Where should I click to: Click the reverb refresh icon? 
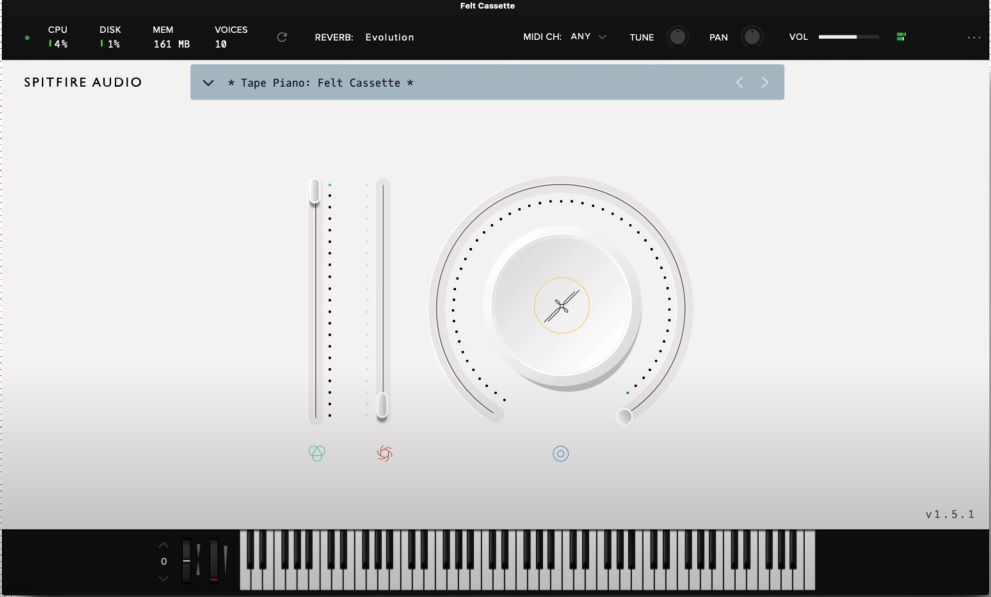[x=282, y=37]
